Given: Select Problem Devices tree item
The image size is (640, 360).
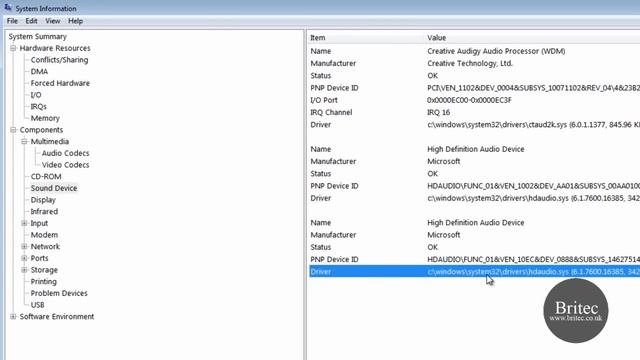Looking at the screenshot, I should point(59,293).
